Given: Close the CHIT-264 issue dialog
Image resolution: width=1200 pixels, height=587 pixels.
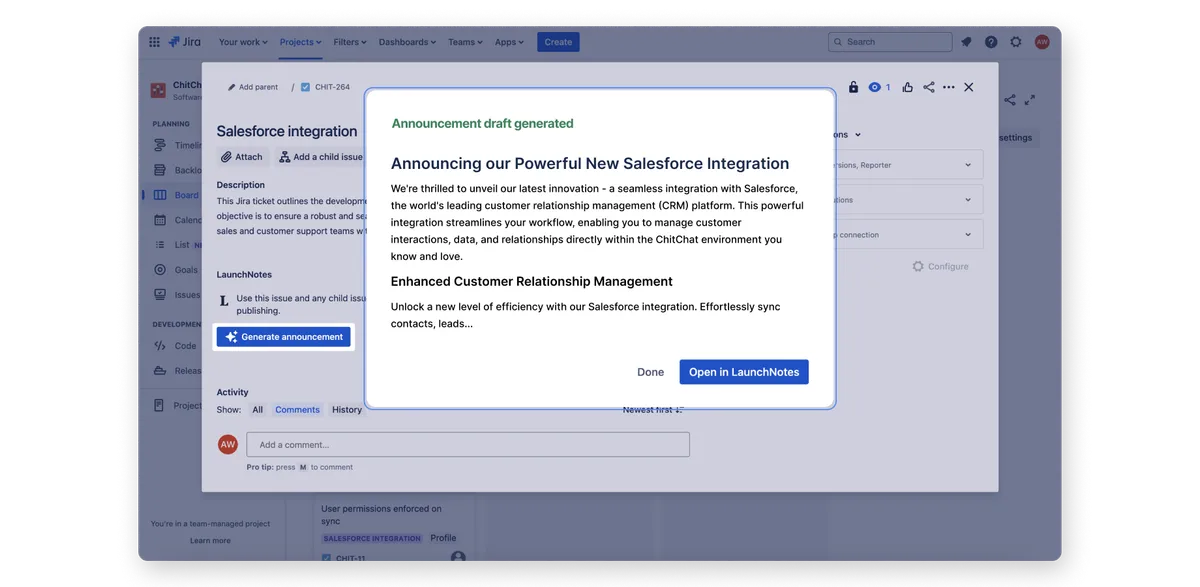Looking at the screenshot, I should point(969,87).
